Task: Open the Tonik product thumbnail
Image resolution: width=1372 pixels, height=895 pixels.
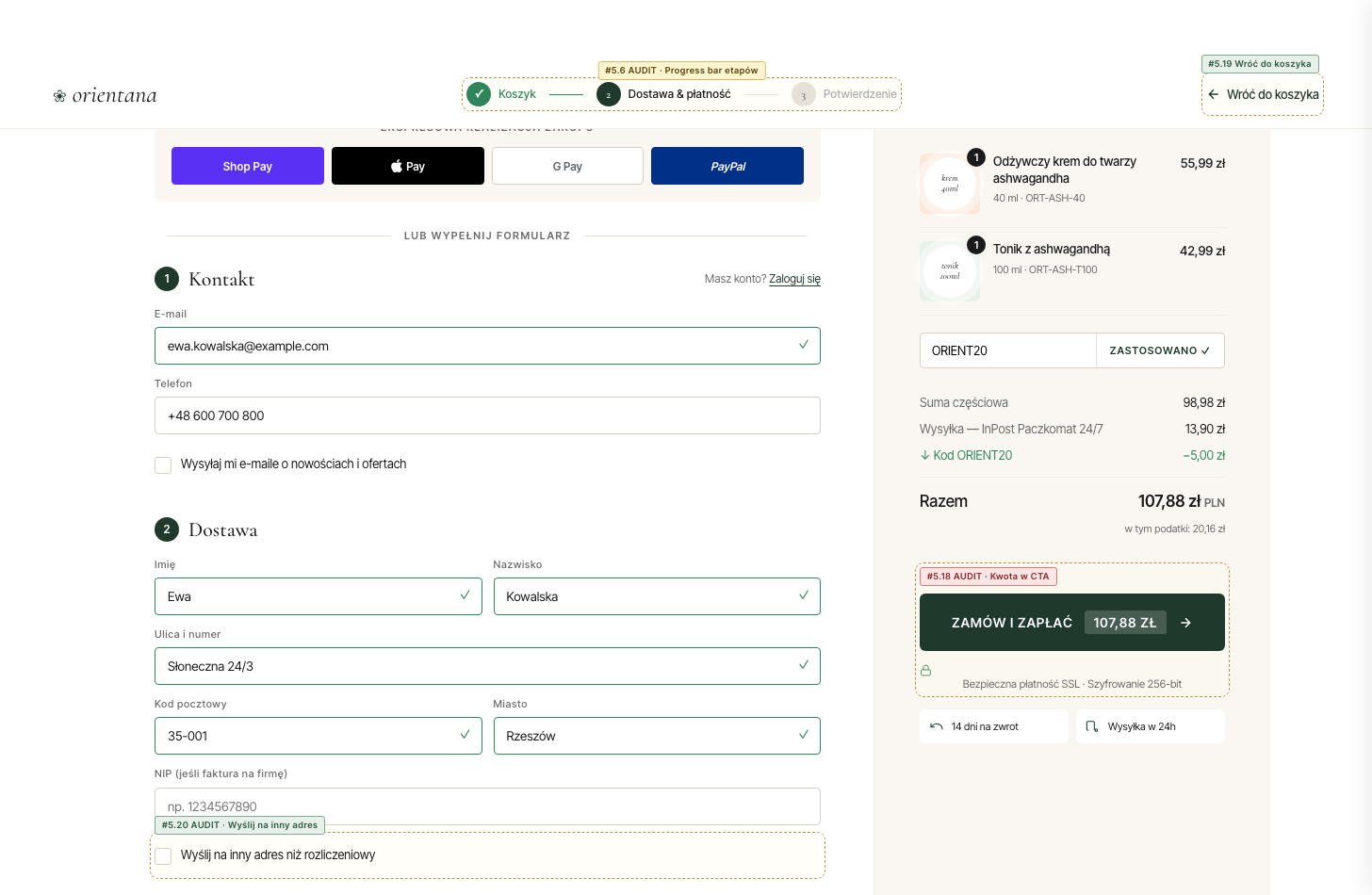Action: pos(950,271)
